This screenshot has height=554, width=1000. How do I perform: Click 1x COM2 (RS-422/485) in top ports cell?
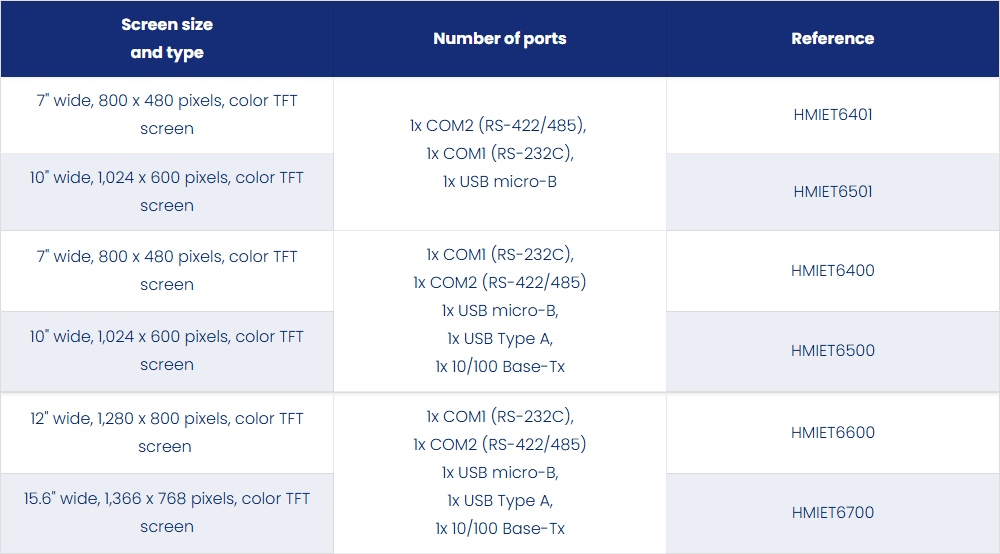498,126
